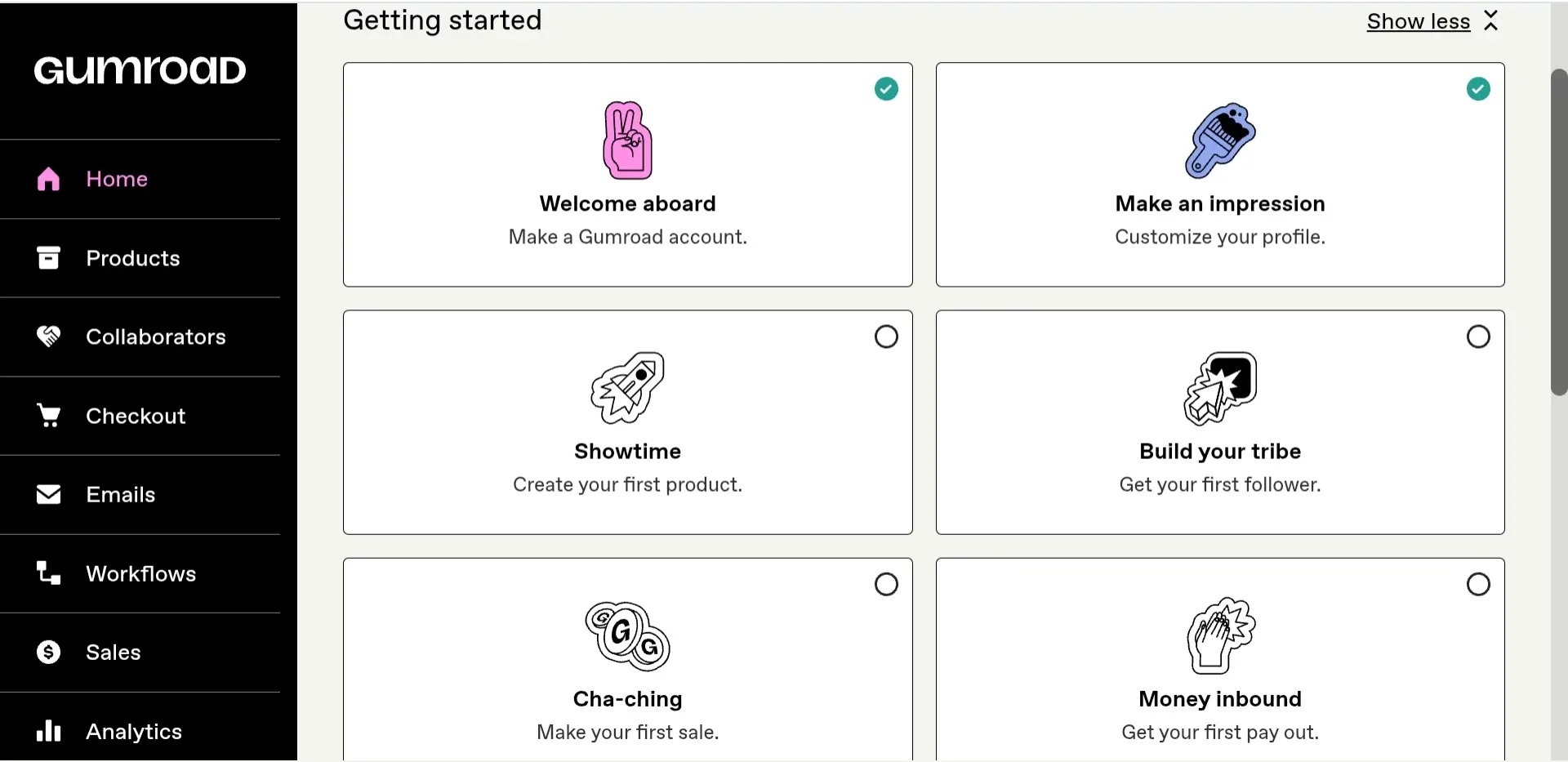Open the Emails section in sidebar
Viewport: 1568px width, 762px height.
pyautogui.click(x=121, y=493)
